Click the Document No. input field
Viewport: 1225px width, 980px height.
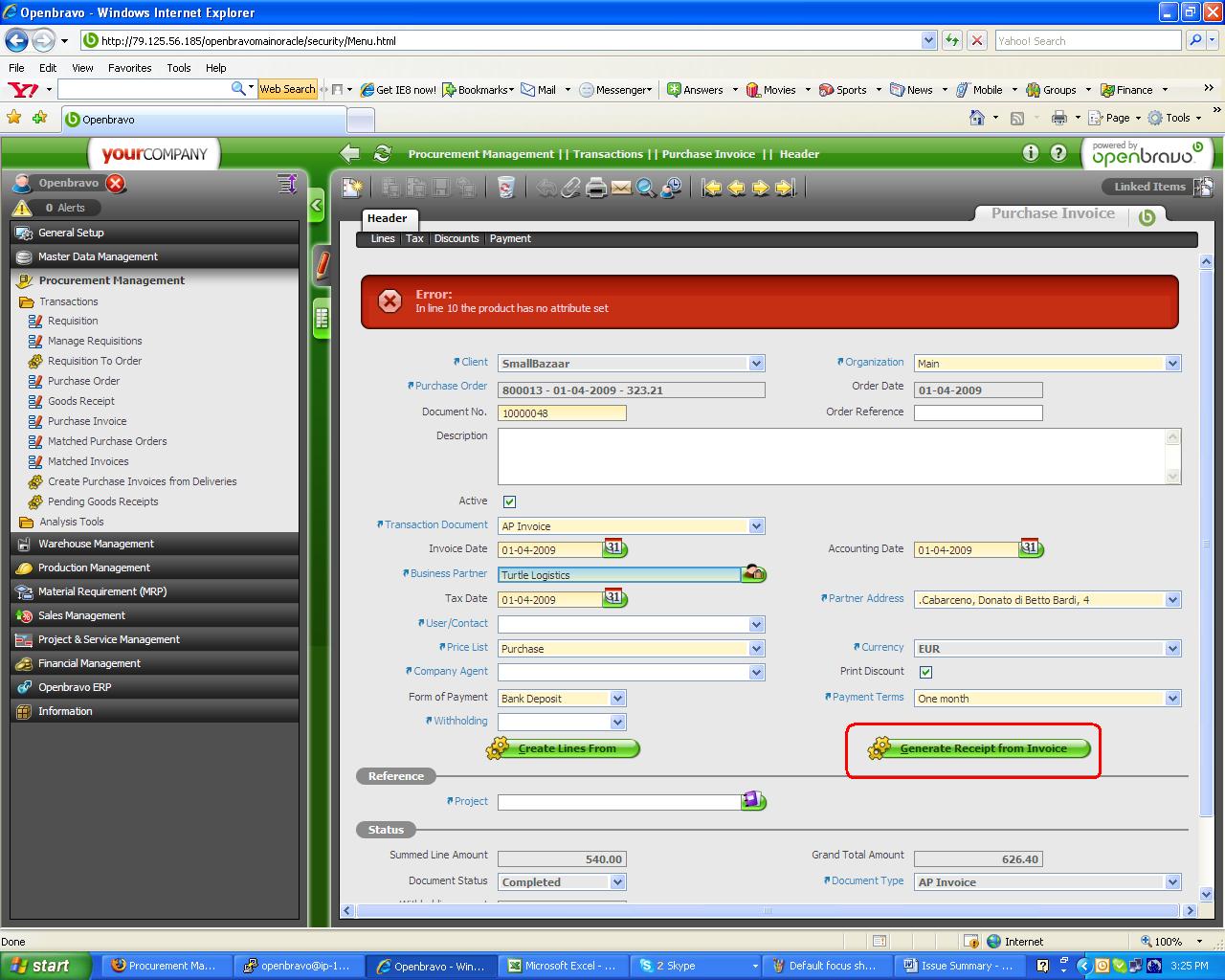click(562, 413)
